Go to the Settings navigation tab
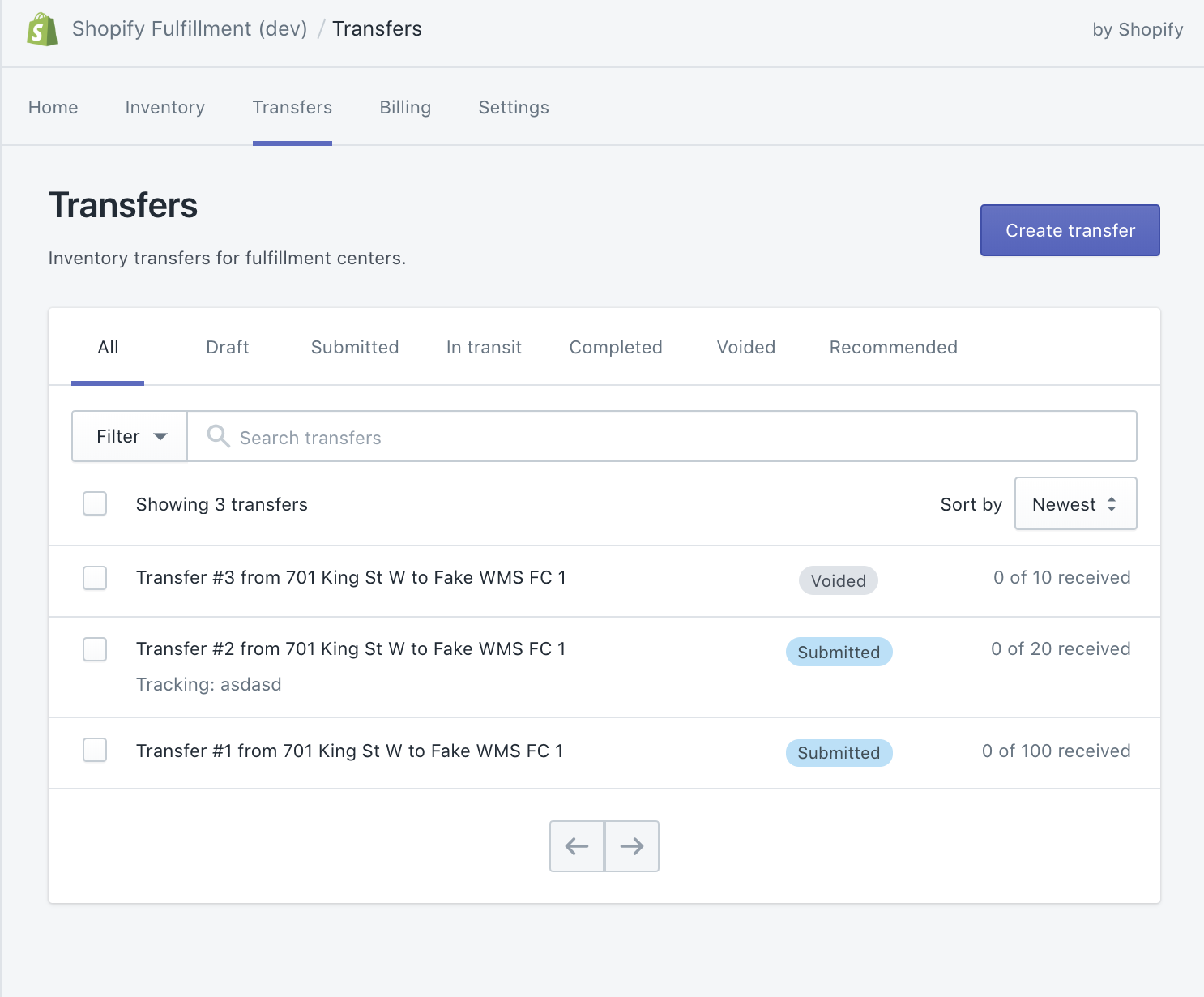Screen dimensions: 1204x997 pyautogui.click(x=514, y=107)
